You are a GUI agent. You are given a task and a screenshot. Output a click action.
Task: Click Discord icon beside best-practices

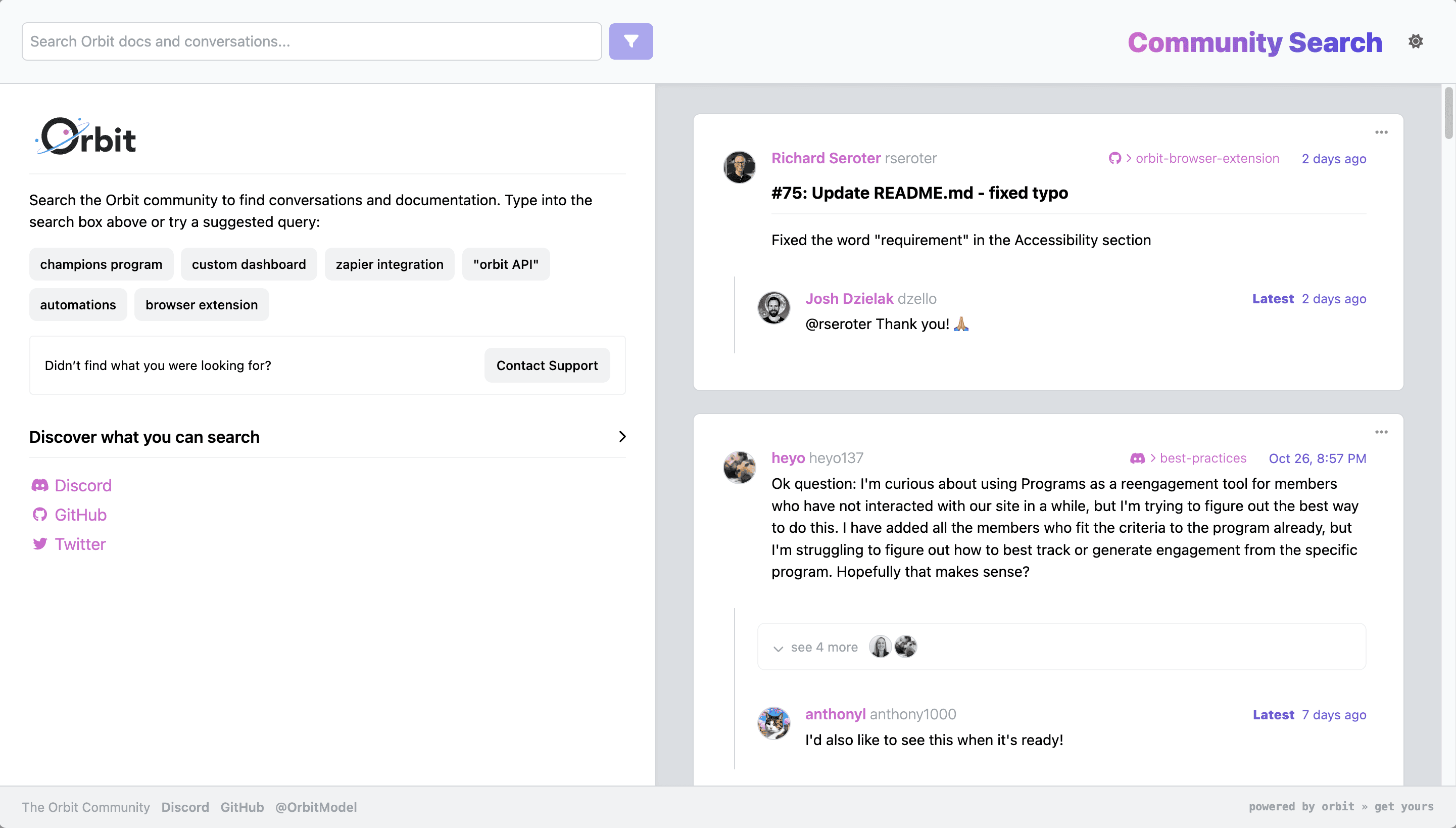(x=1137, y=458)
